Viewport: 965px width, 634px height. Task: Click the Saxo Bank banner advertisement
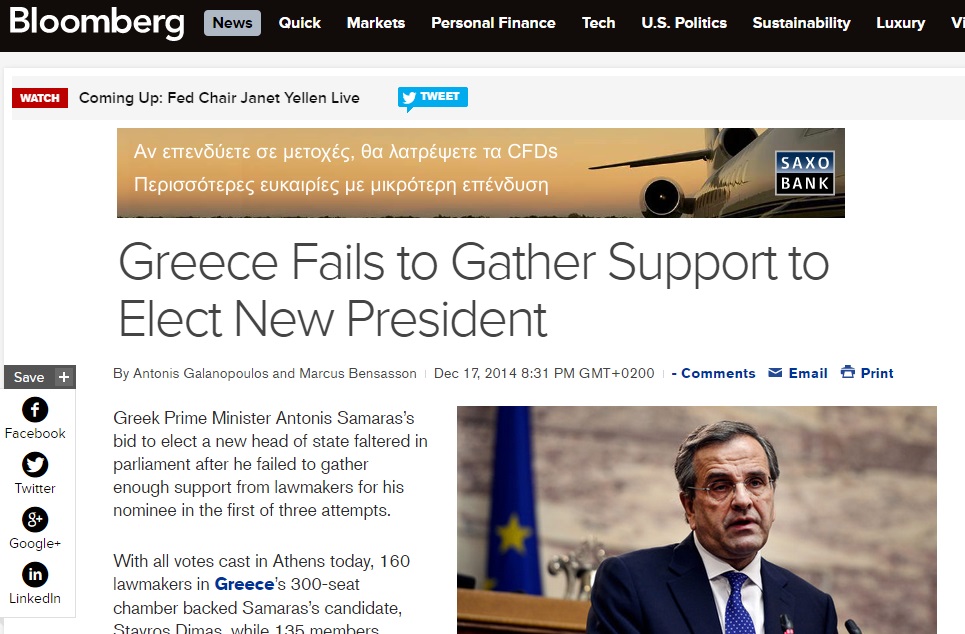pyautogui.click(x=481, y=173)
